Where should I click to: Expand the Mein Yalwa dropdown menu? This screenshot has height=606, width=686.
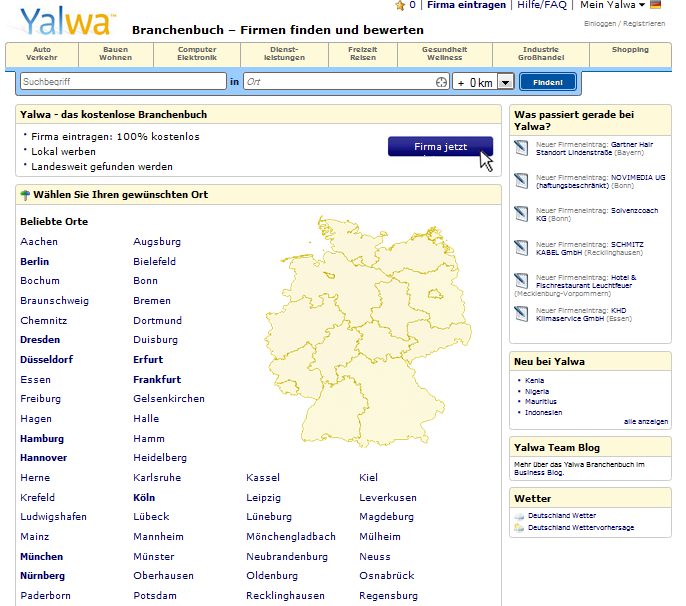pos(612,5)
